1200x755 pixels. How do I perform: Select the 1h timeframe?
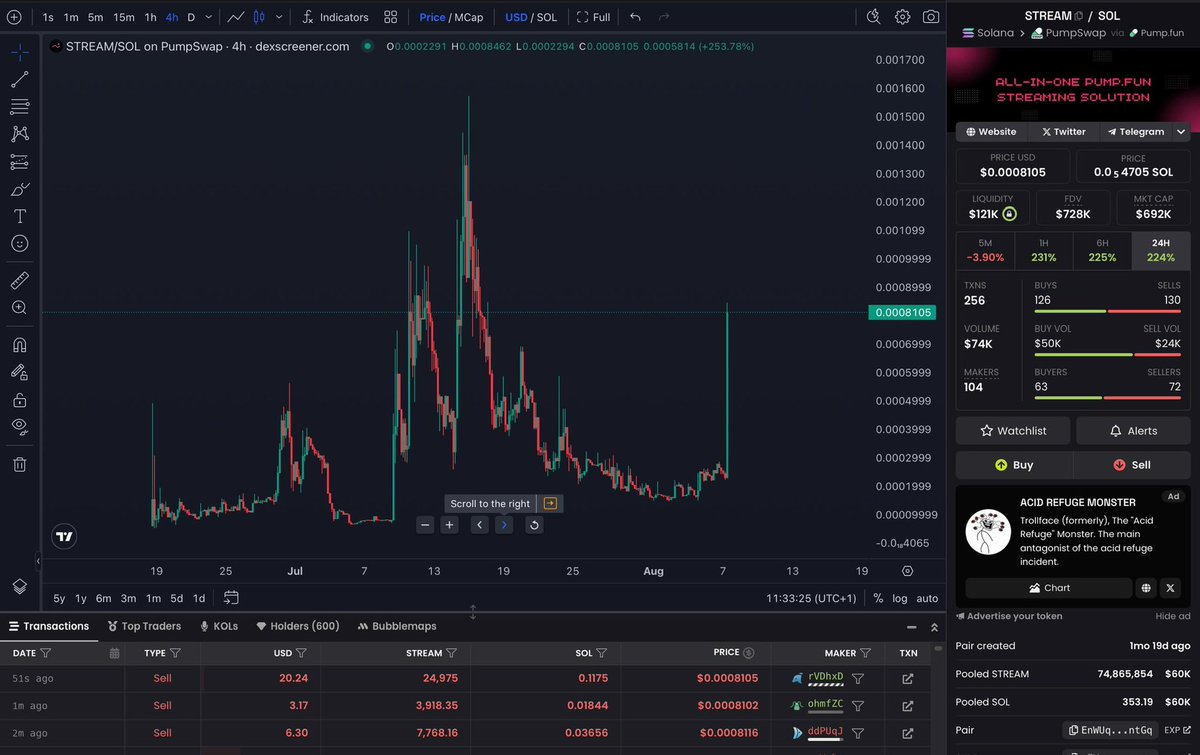pyautogui.click(x=150, y=17)
